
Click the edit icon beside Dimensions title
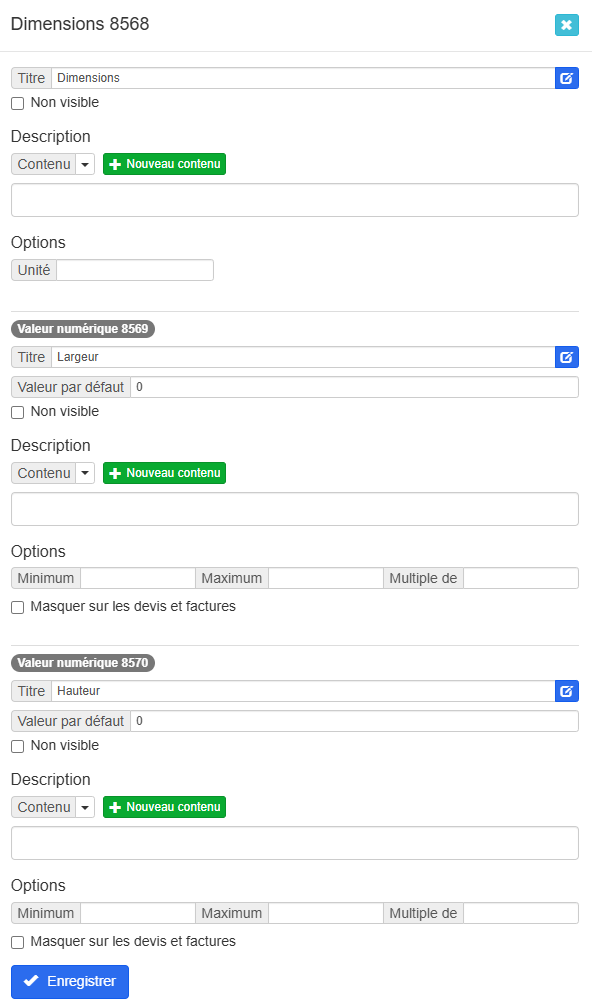tap(566, 78)
